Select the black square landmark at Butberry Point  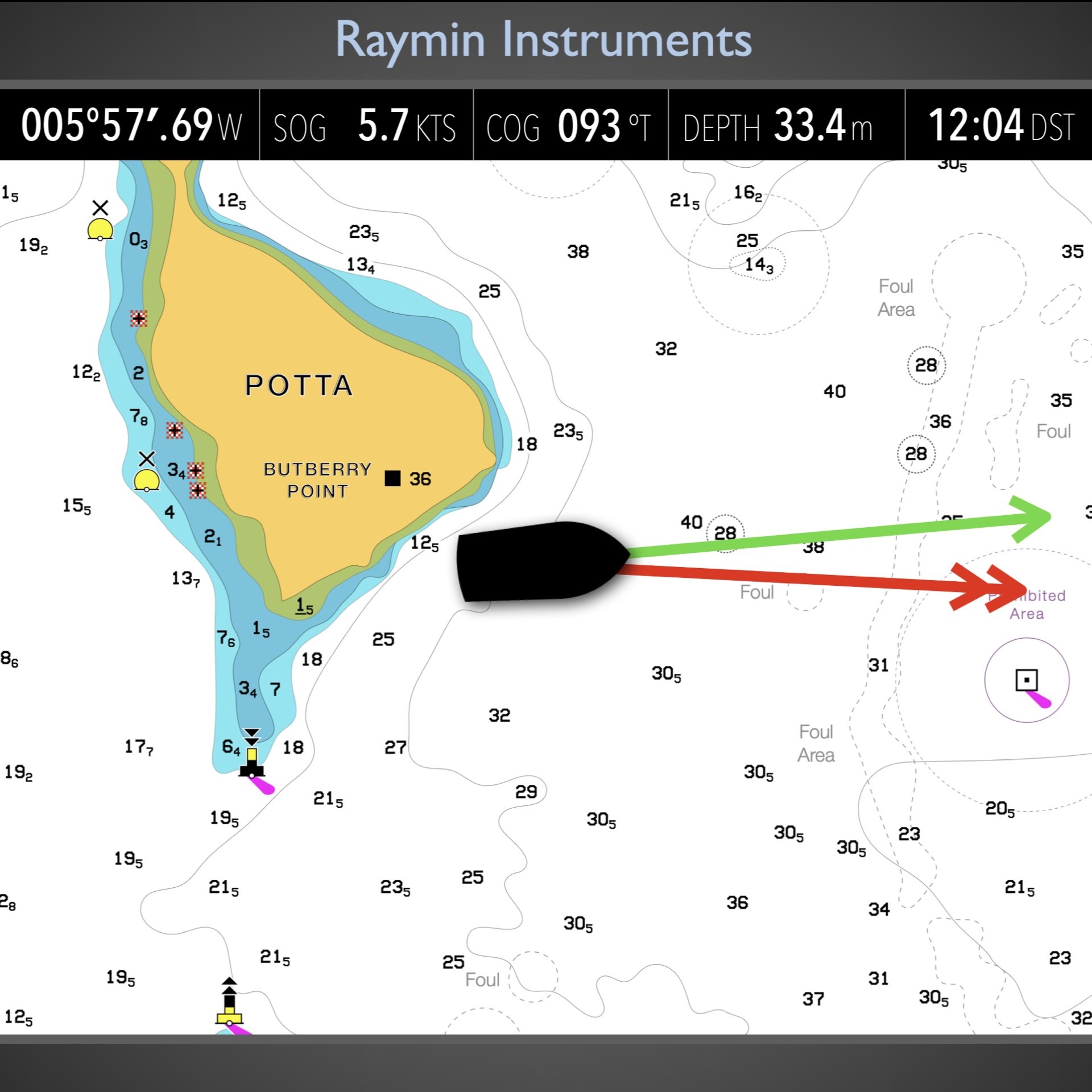click(x=392, y=478)
